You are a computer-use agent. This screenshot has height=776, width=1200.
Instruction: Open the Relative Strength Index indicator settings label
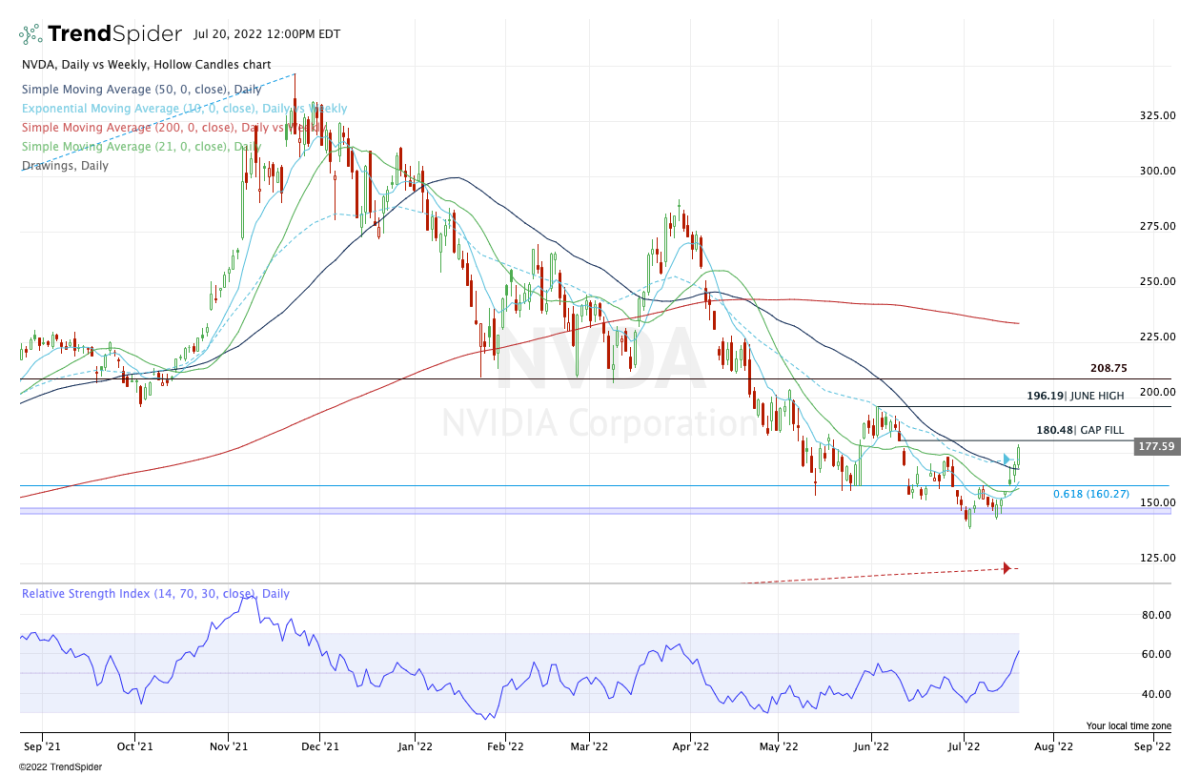(x=156, y=593)
